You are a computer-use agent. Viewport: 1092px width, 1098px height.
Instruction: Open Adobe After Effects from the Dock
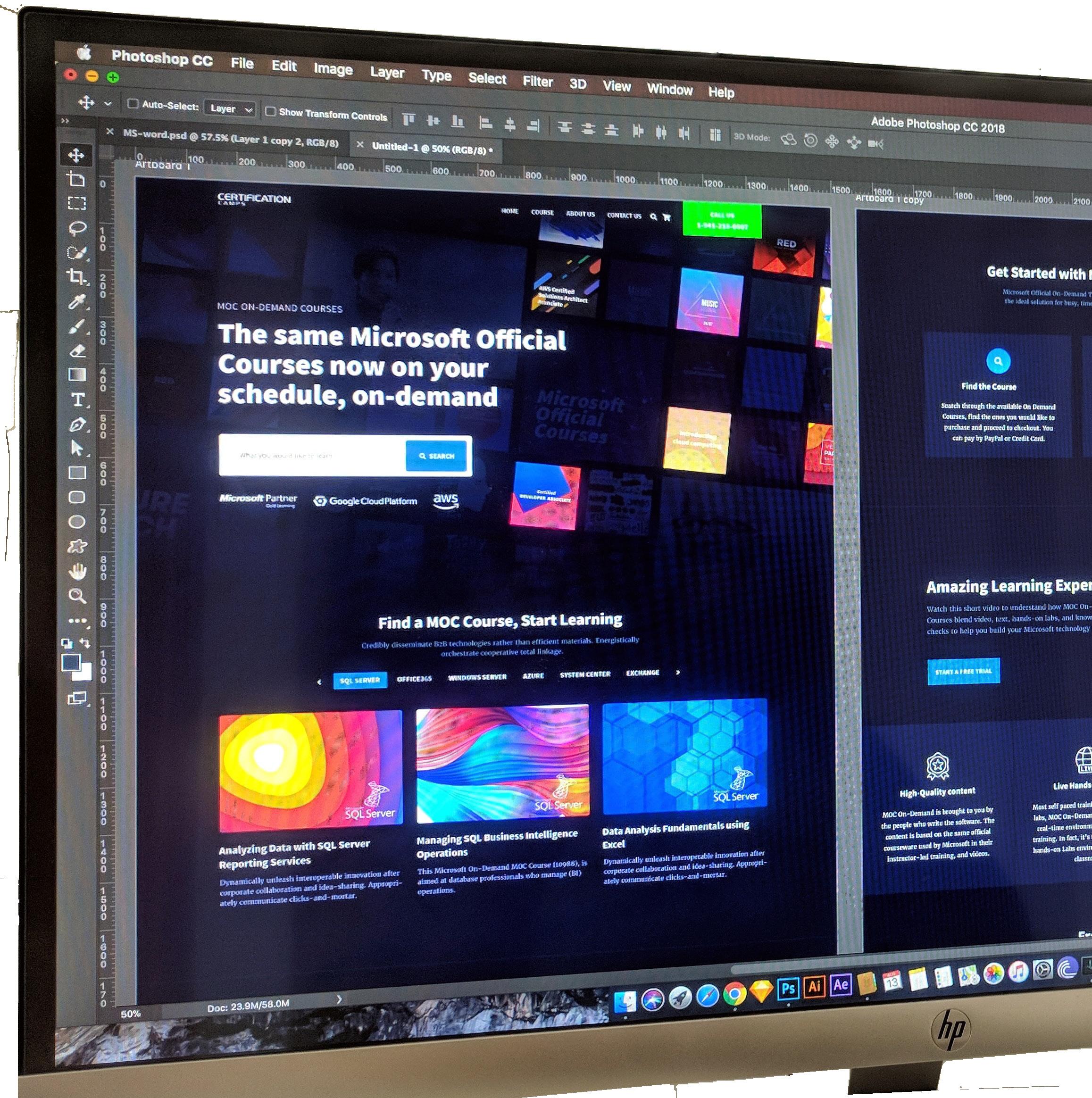pos(841,984)
